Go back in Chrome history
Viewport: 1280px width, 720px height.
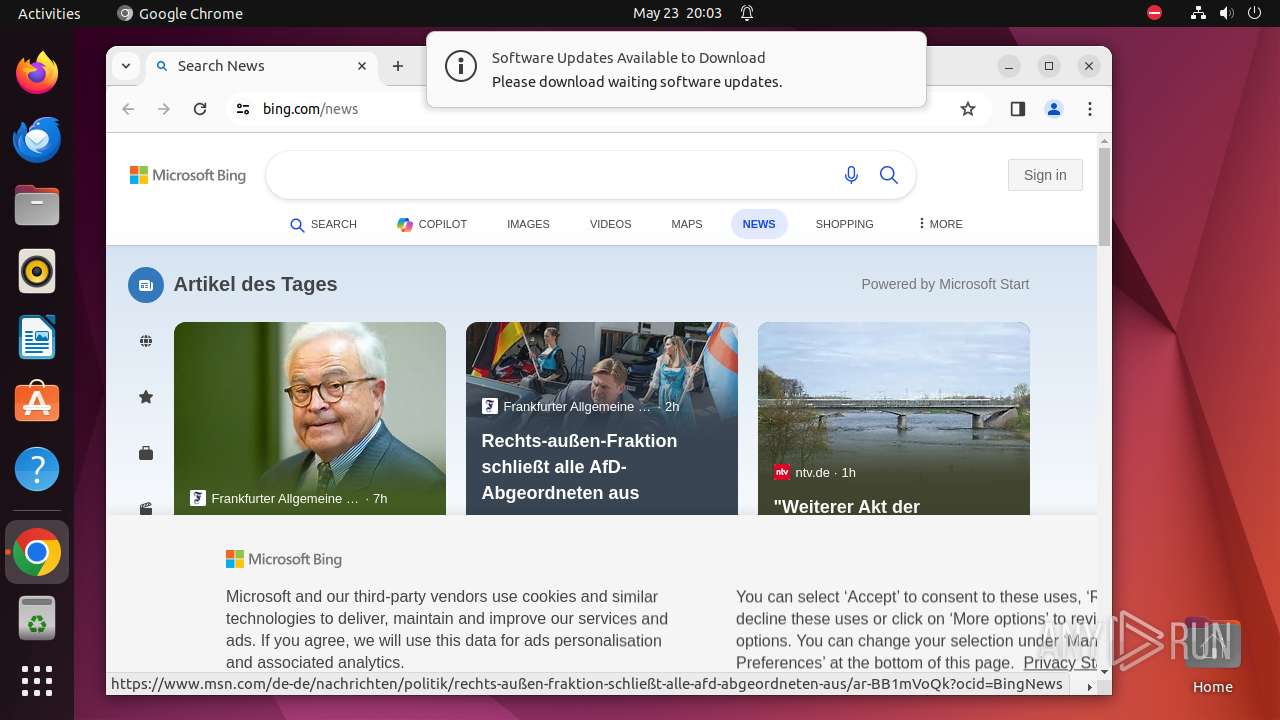pos(128,109)
